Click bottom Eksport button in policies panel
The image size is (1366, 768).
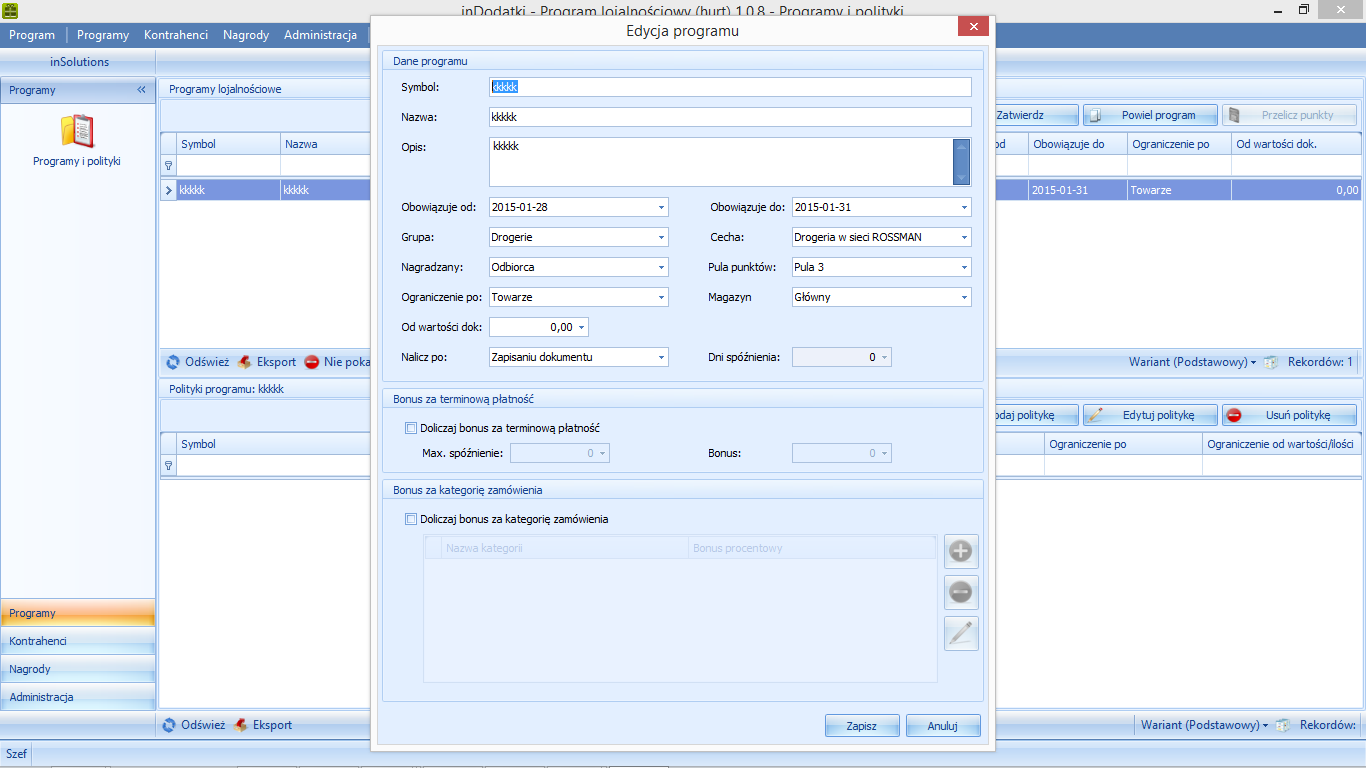[263, 725]
